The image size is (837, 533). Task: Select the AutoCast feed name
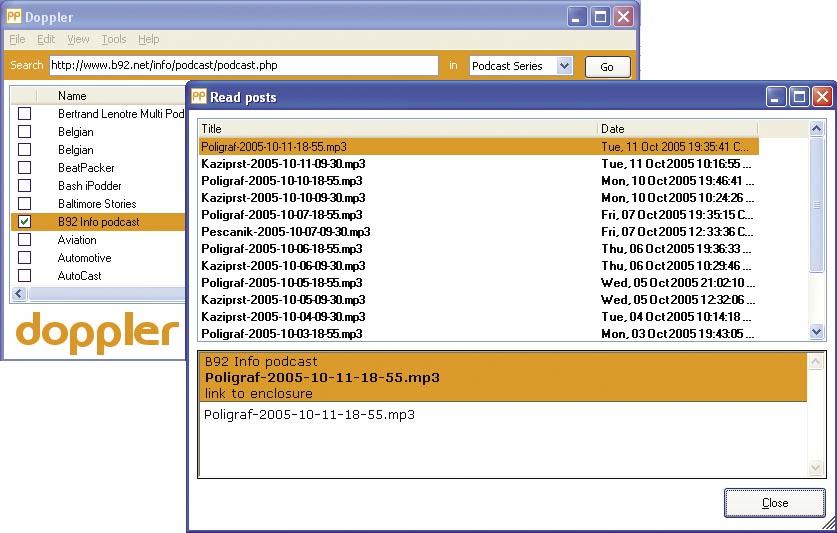point(79,276)
